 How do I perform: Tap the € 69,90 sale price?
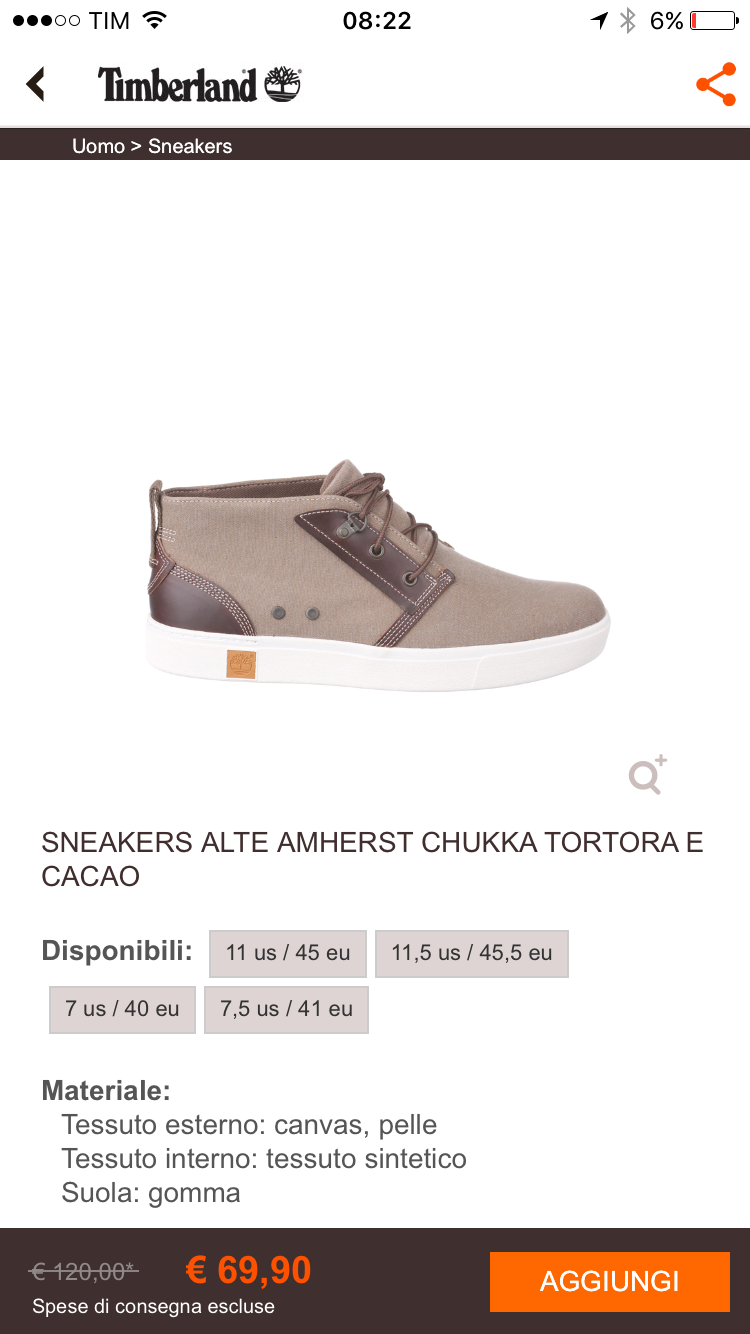coord(249,1270)
